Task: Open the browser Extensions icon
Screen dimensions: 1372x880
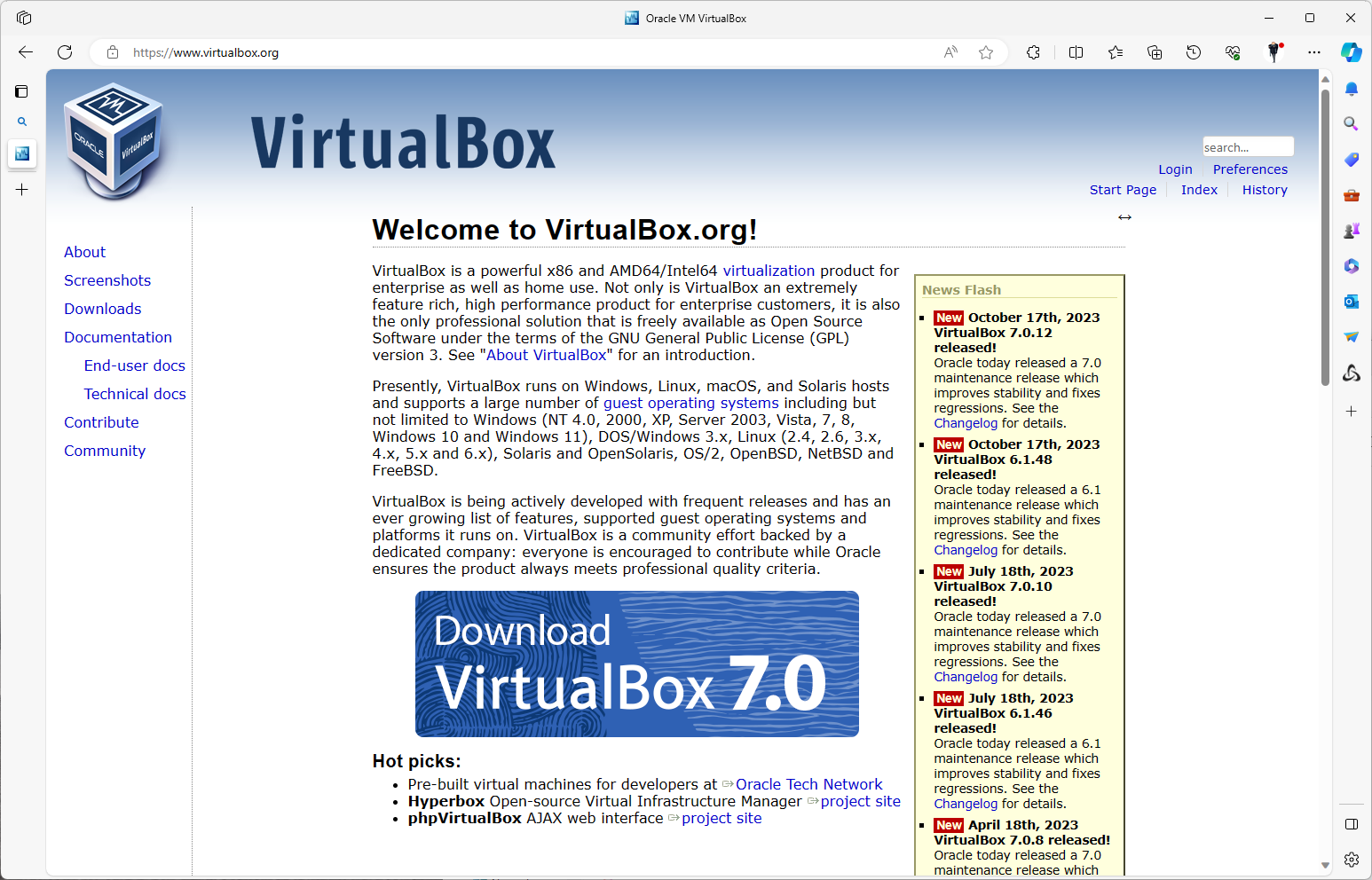Action: [1033, 52]
